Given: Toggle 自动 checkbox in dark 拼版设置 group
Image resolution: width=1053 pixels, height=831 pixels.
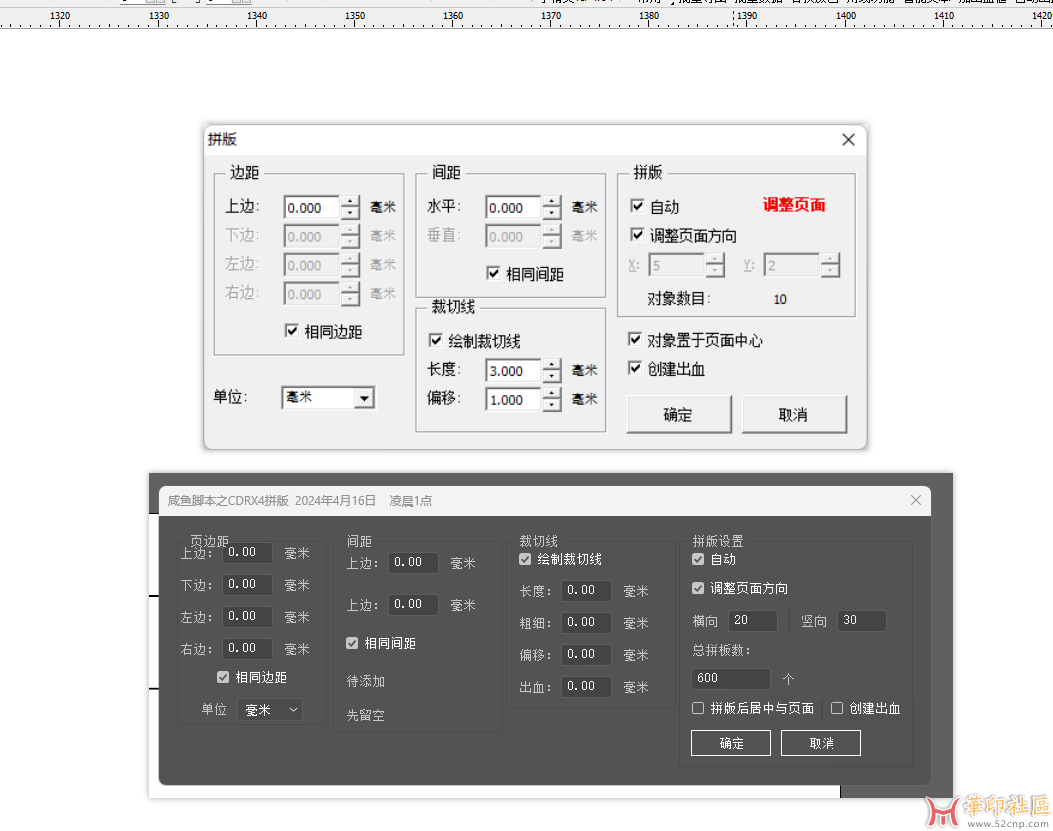Looking at the screenshot, I should coord(699,560).
